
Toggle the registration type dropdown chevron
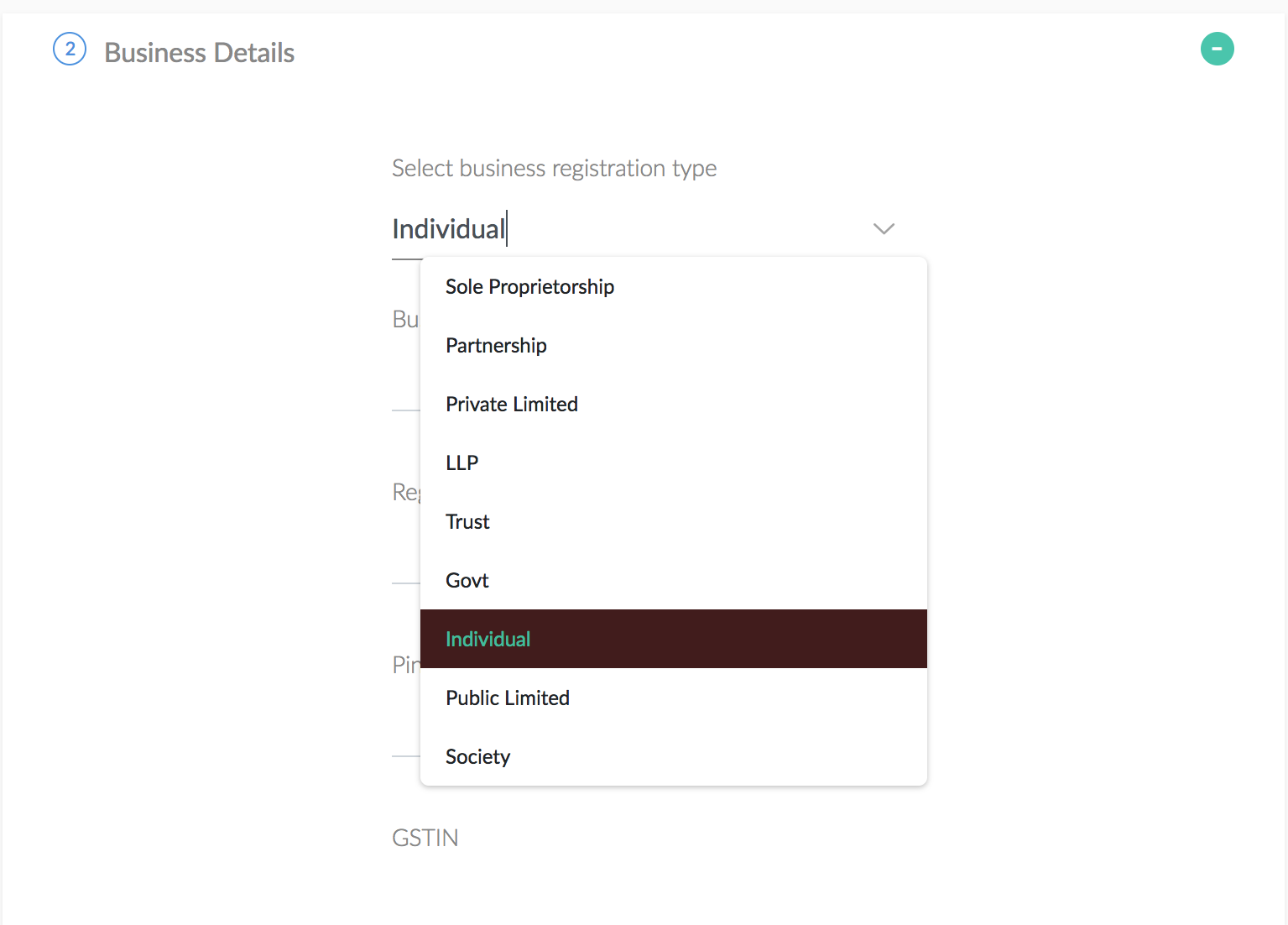coord(884,228)
